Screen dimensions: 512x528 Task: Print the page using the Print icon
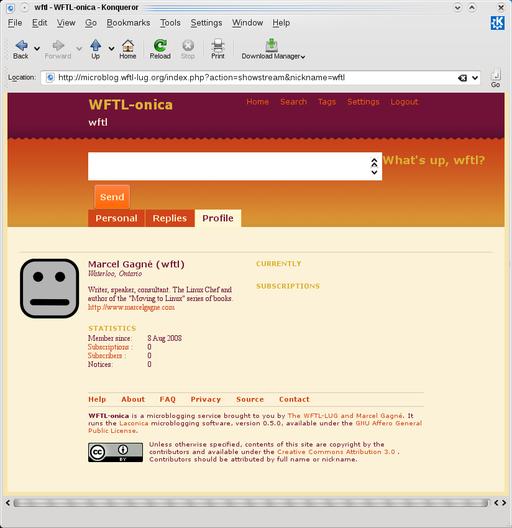tap(218, 45)
